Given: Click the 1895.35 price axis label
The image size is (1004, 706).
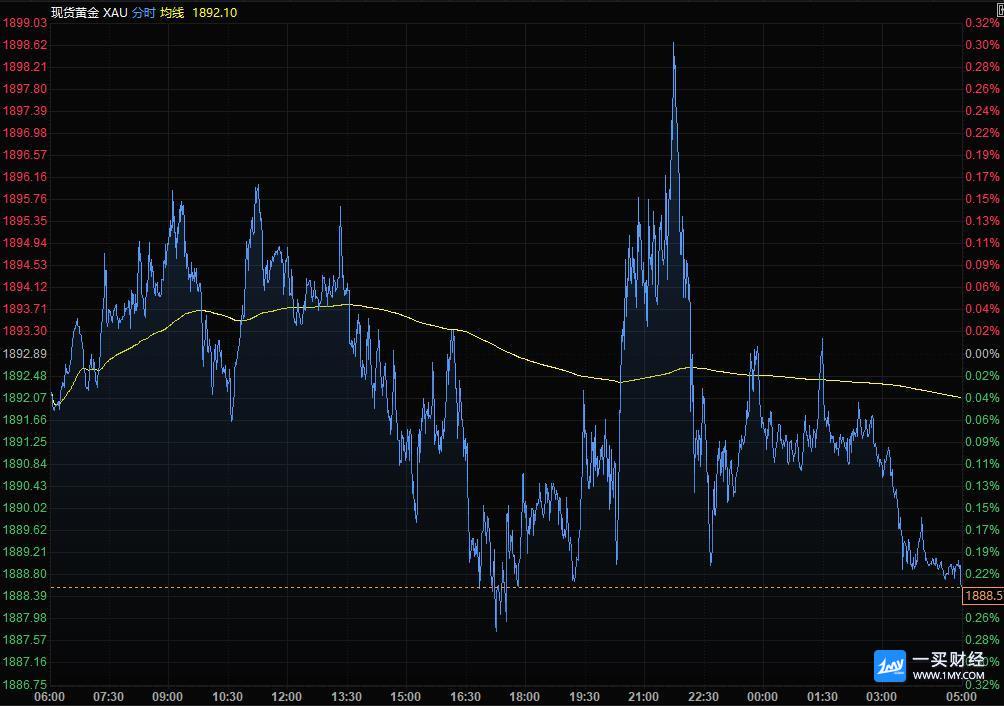Looking at the screenshot, I should pos(25,220).
